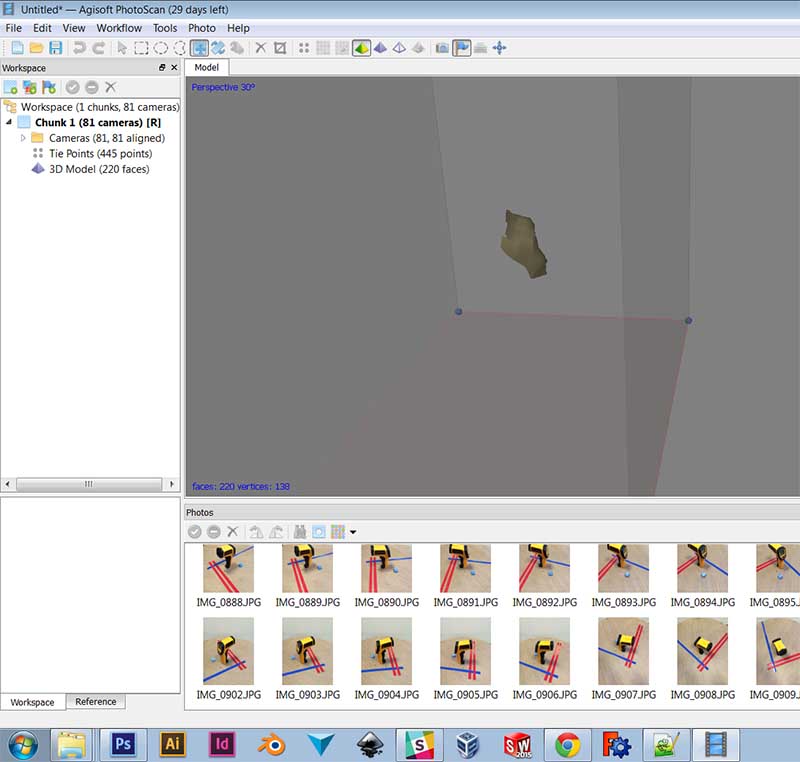Open the Photo menu
The width and height of the screenshot is (800, 762).
202,28
